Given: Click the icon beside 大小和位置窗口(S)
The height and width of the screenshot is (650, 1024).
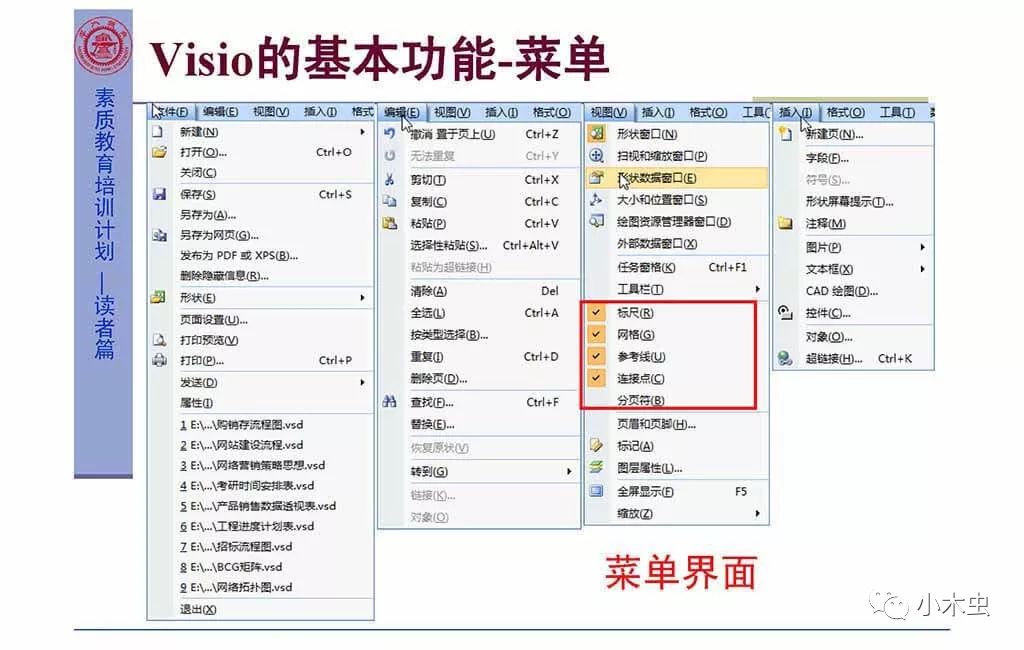Looking at the screenshot, I should pos(596,199).
